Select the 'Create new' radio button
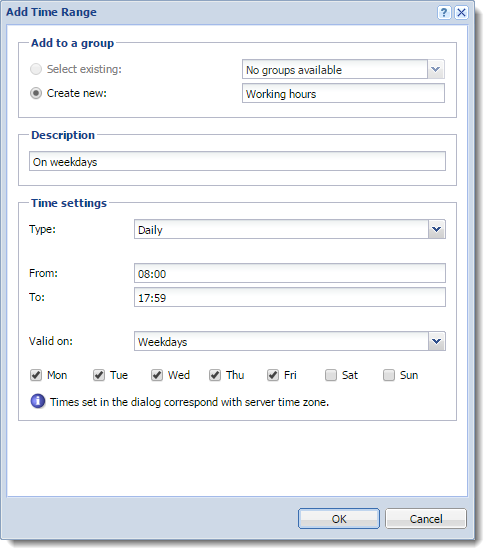 tap(36, 93)
